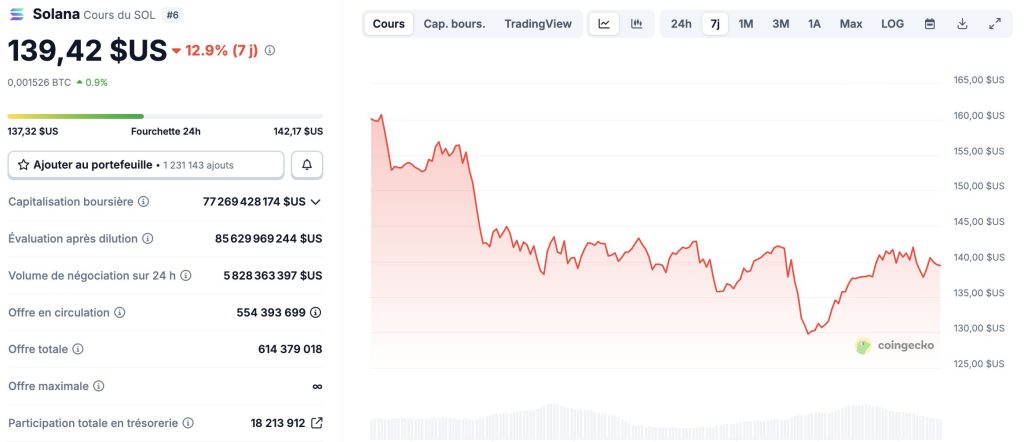Expand chart to fullscreen
Viewport: 1024px width, 442px height.
[x=994, y=24]
